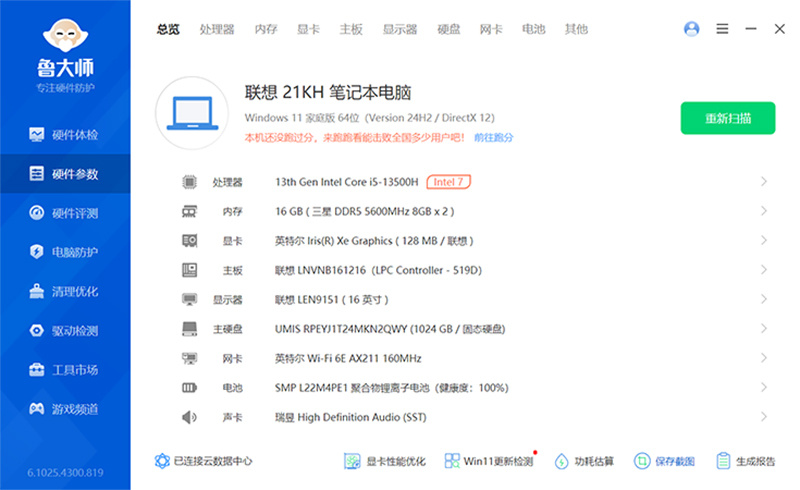Image resolution: width=800 pixels, height=490 pixels.
Task: Click 英特尔 Wi-Fi 6E AX211 text
Action: click(x=348, y=358)
